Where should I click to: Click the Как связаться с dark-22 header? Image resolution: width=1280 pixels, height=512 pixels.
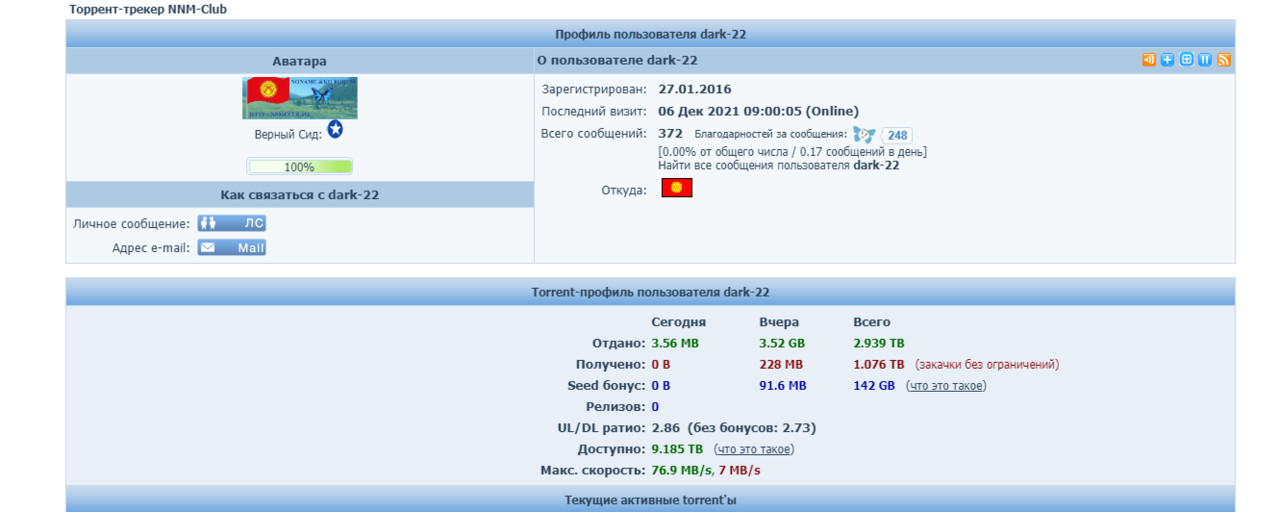pos(300,195)
